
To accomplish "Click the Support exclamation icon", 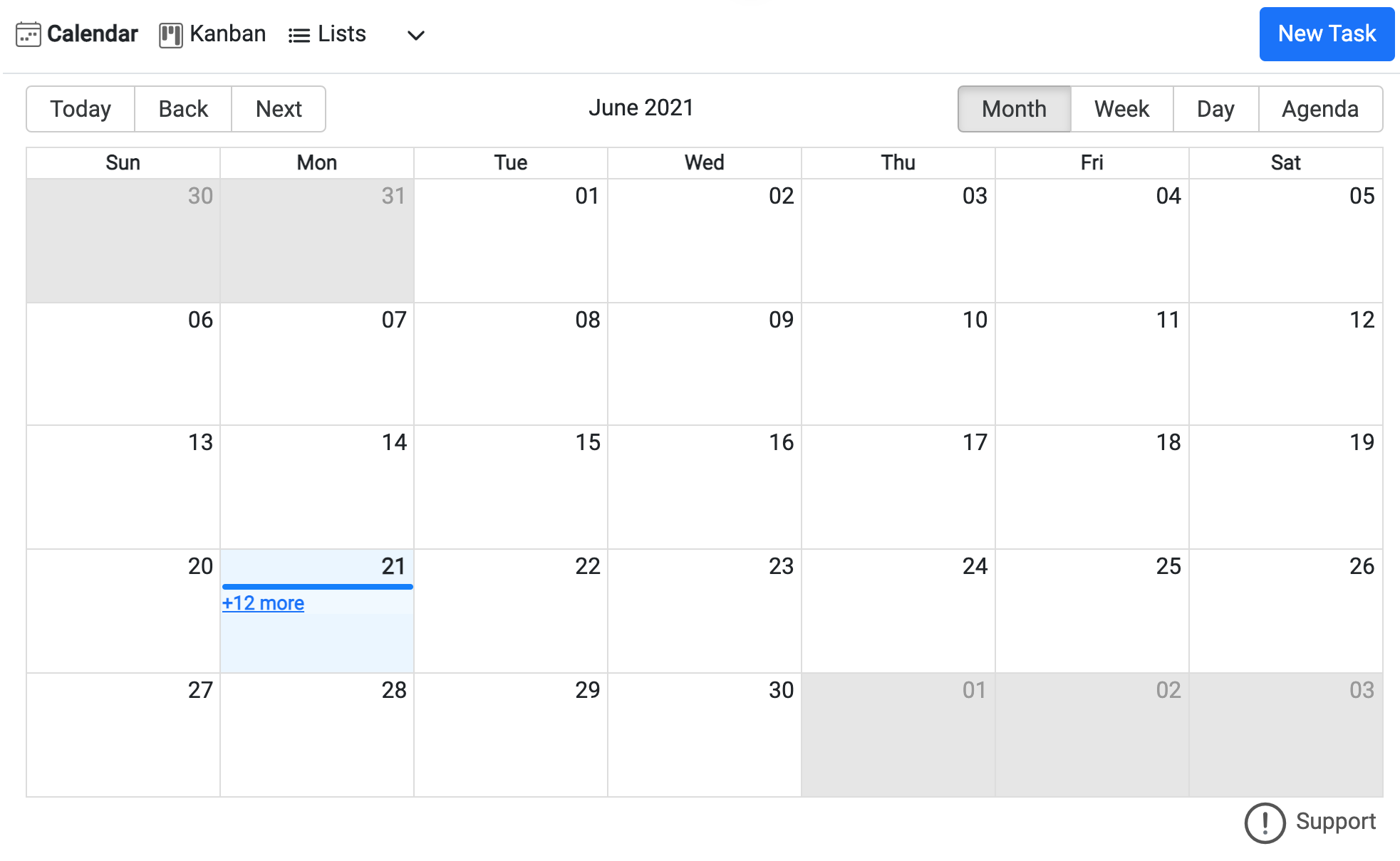I will pyautogui.click(x=1264, y=823).
